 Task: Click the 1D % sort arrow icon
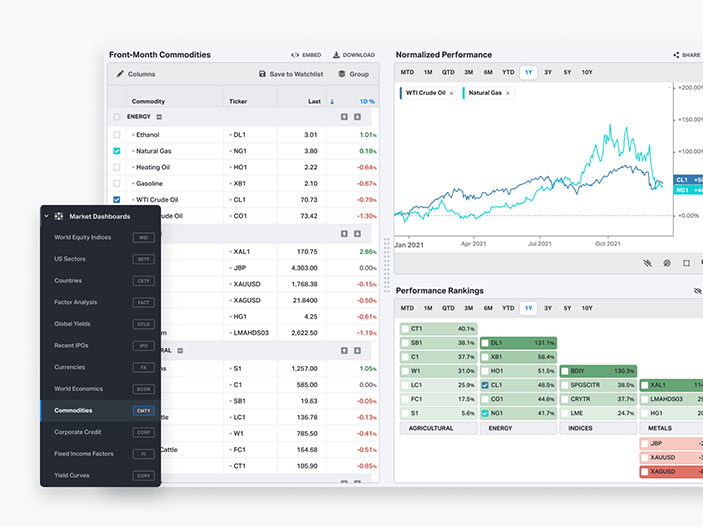coord(332,101)
